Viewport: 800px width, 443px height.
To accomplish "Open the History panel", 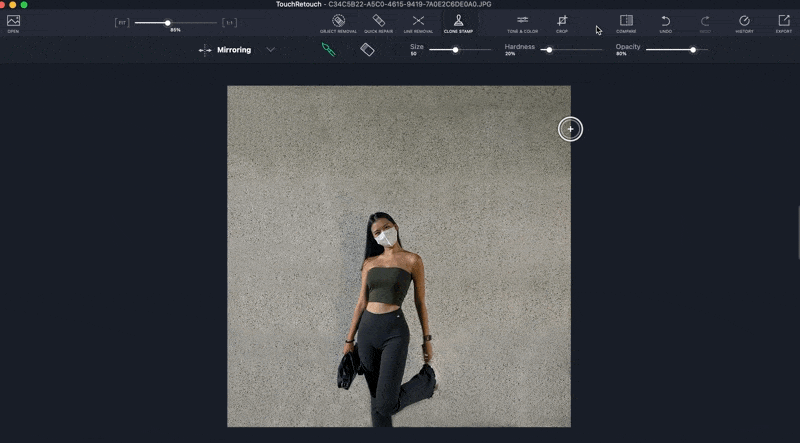I will point(744,23).
